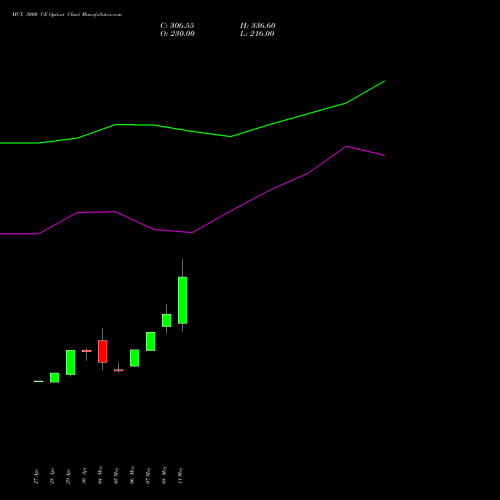Click the high value H: 336.60
500x500 pixels.
(258, 26)
